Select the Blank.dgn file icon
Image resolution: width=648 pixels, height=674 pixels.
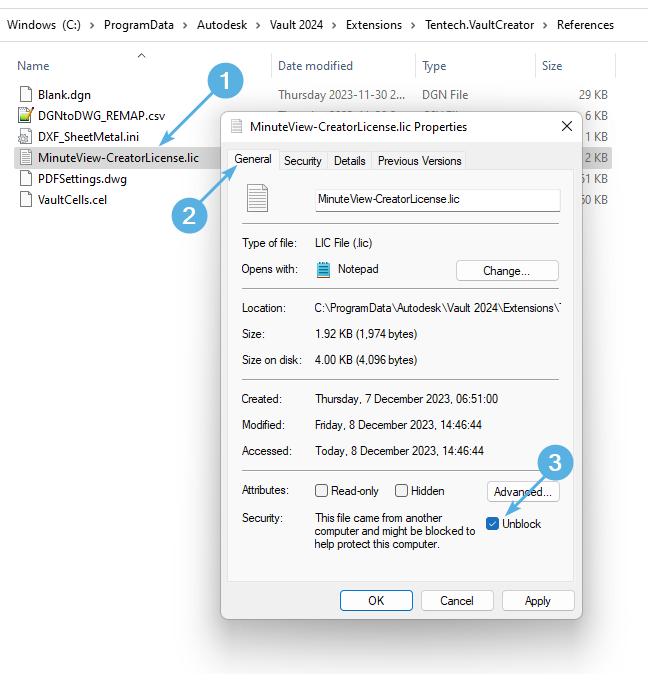pos(26,94)
